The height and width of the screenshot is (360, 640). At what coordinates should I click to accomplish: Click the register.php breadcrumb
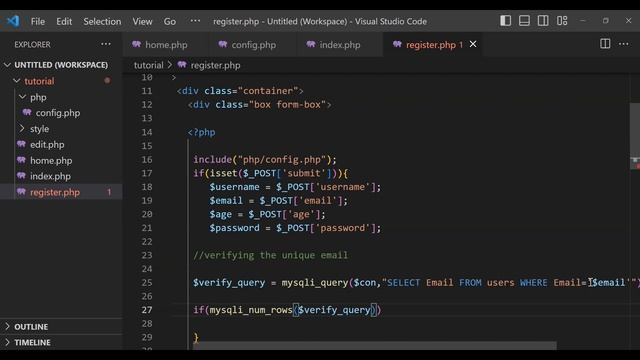215,65
